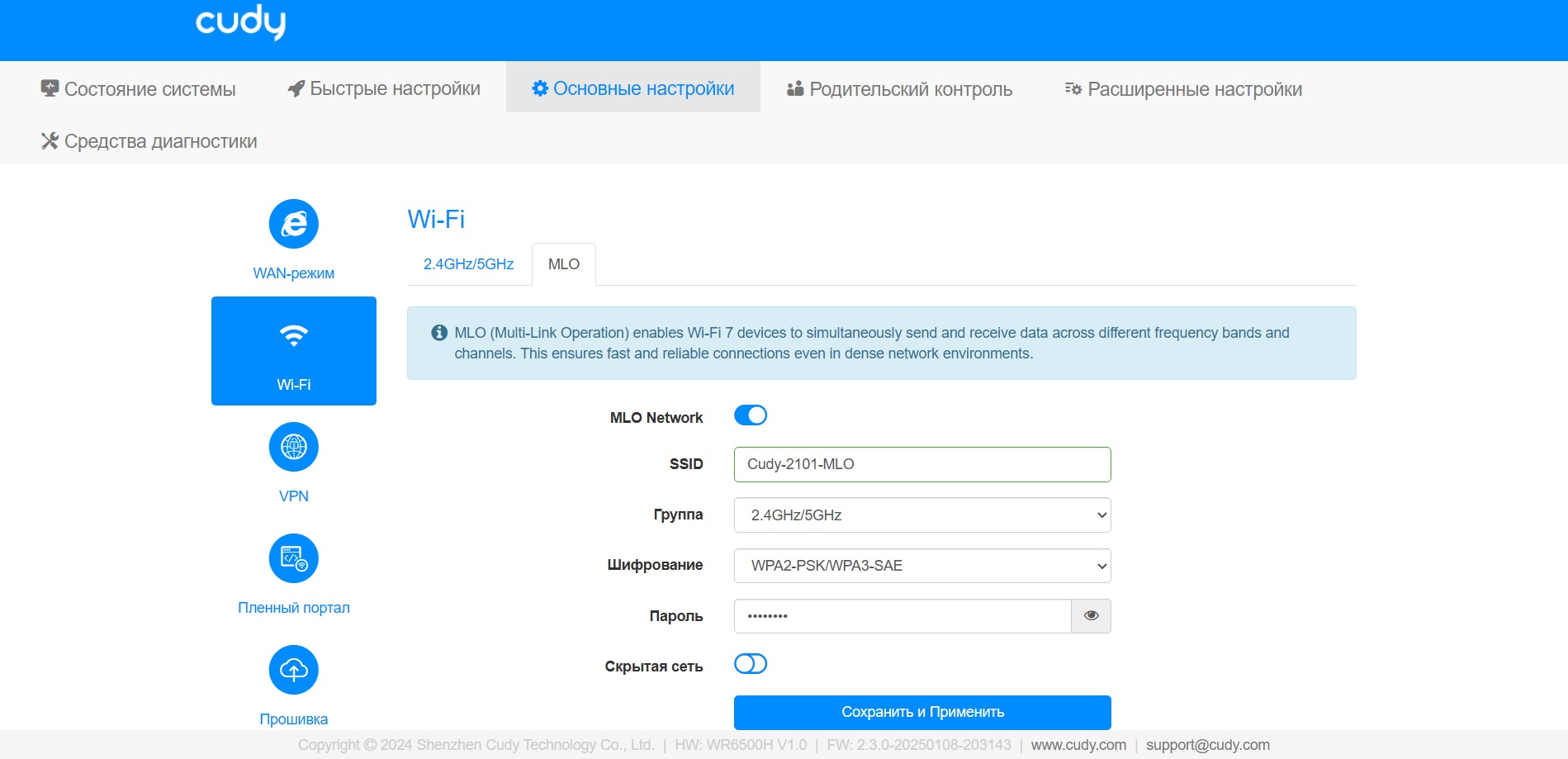Image resolution: width=1568 pixels, height=759 pixels.
Task: Open the Пленный портал icon
Action: (x=294, y=558)
